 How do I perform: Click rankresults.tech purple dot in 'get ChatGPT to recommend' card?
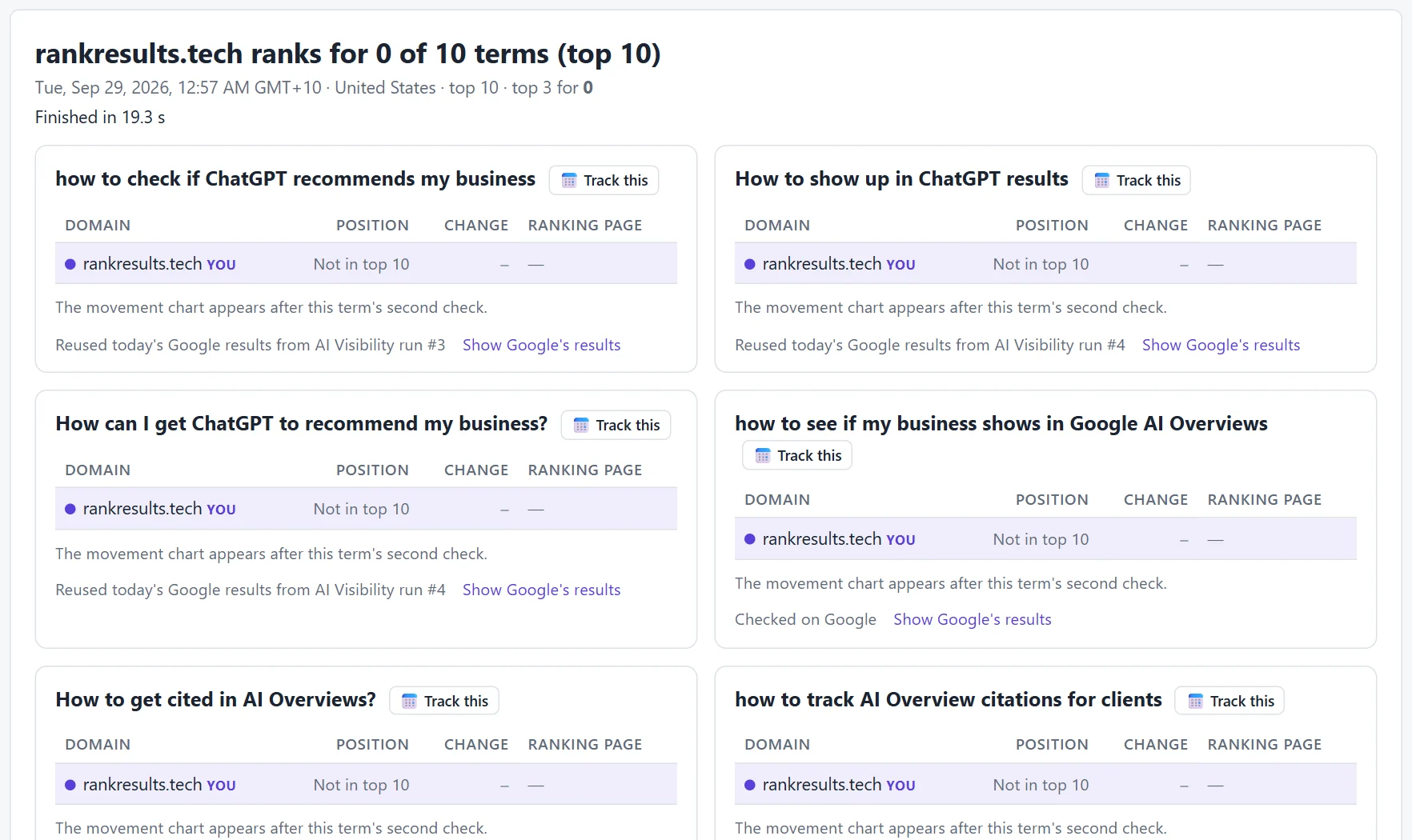point(70,509)
